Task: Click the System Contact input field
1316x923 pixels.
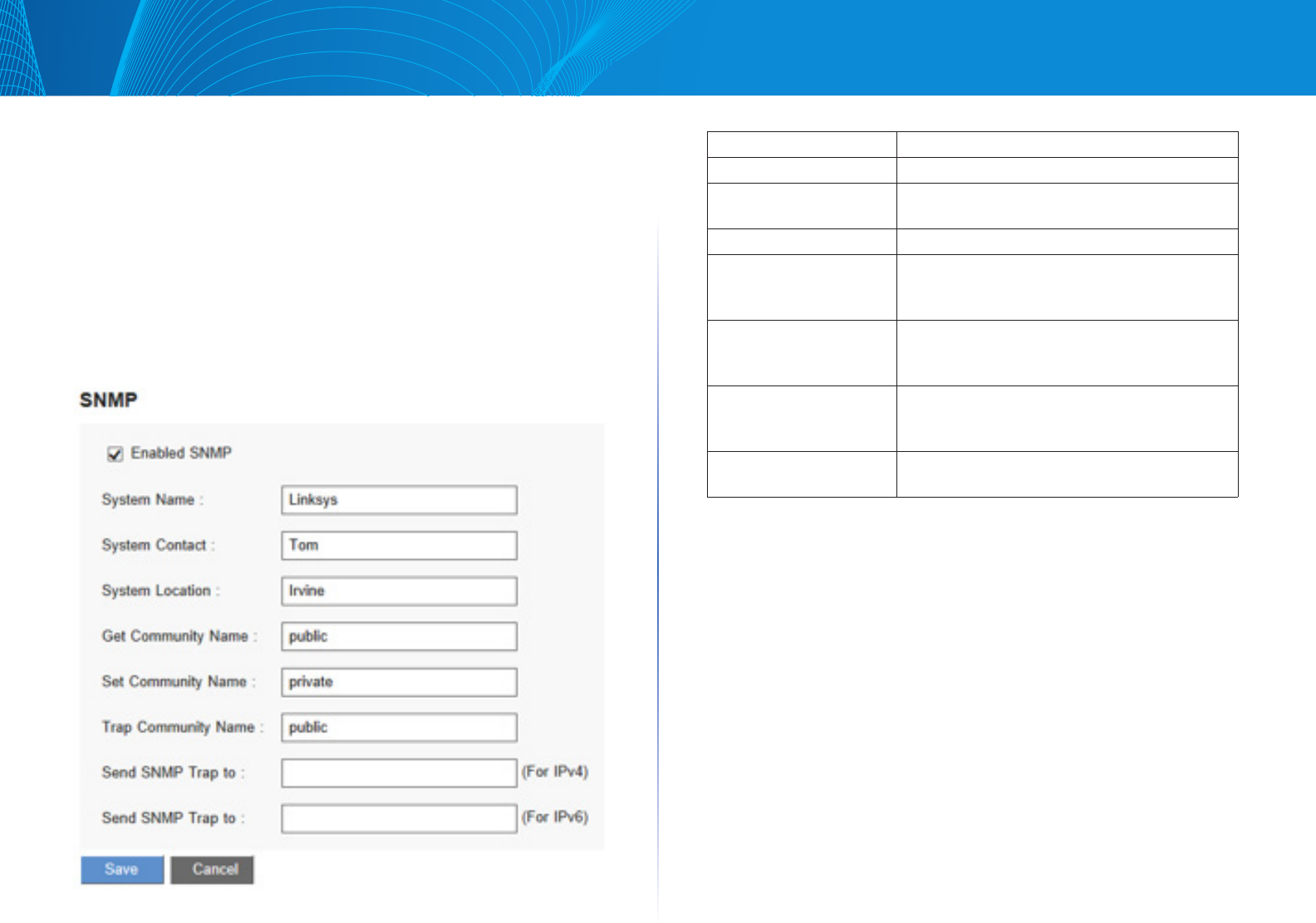Action: pos(399,546)
